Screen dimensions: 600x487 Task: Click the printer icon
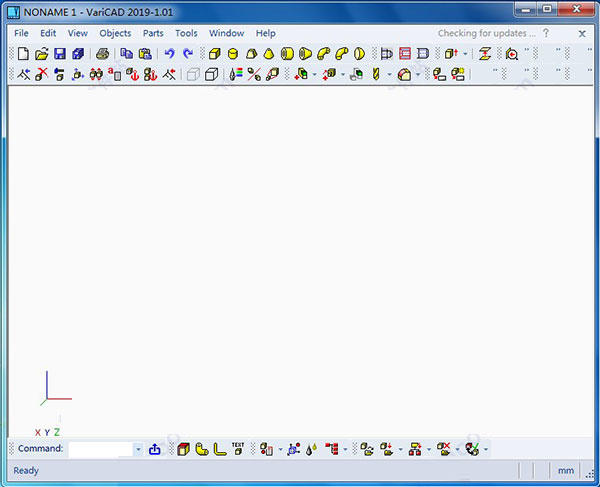[103, 54]
